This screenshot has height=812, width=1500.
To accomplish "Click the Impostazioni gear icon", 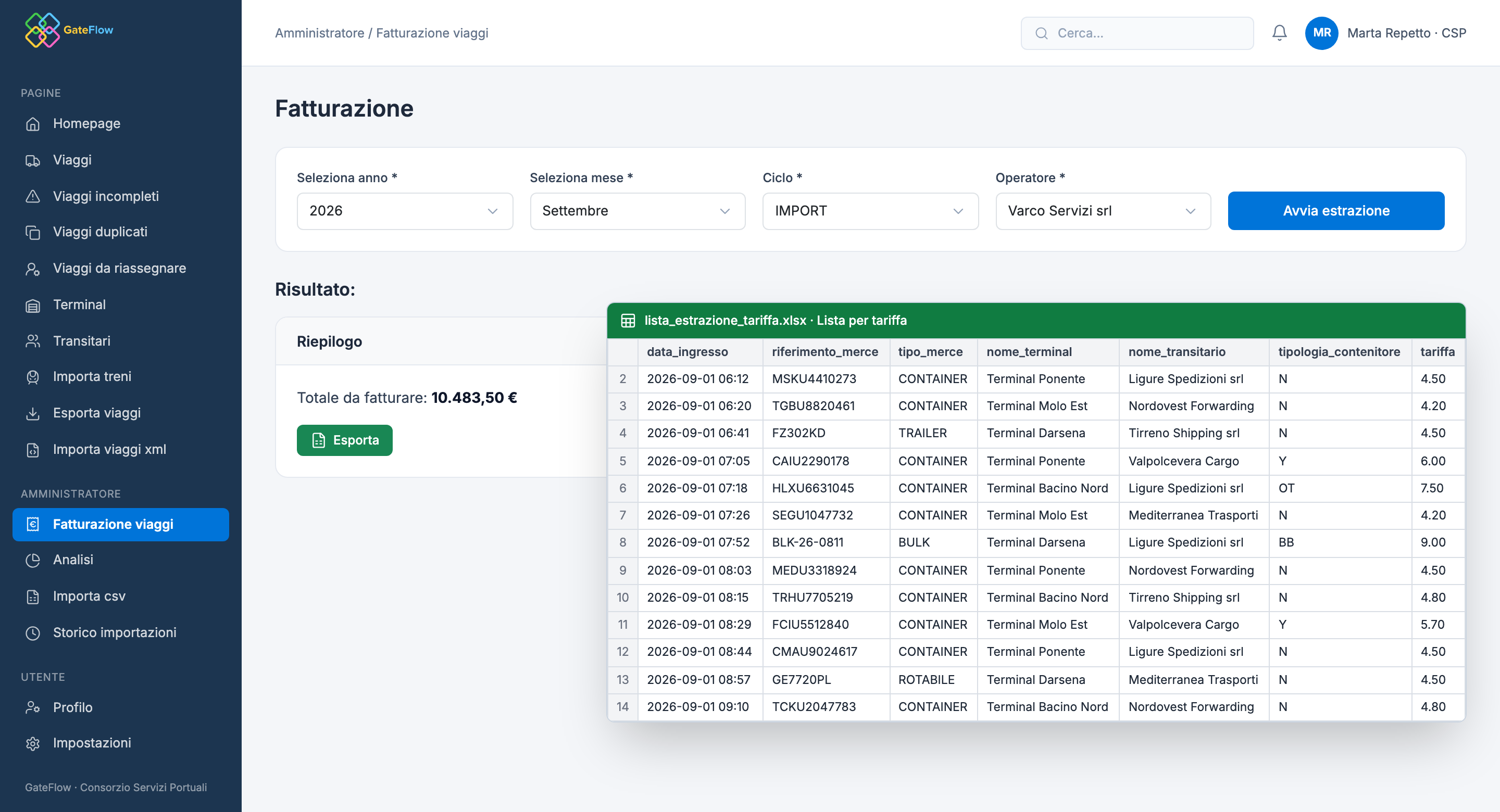I will tap(33, 743).
